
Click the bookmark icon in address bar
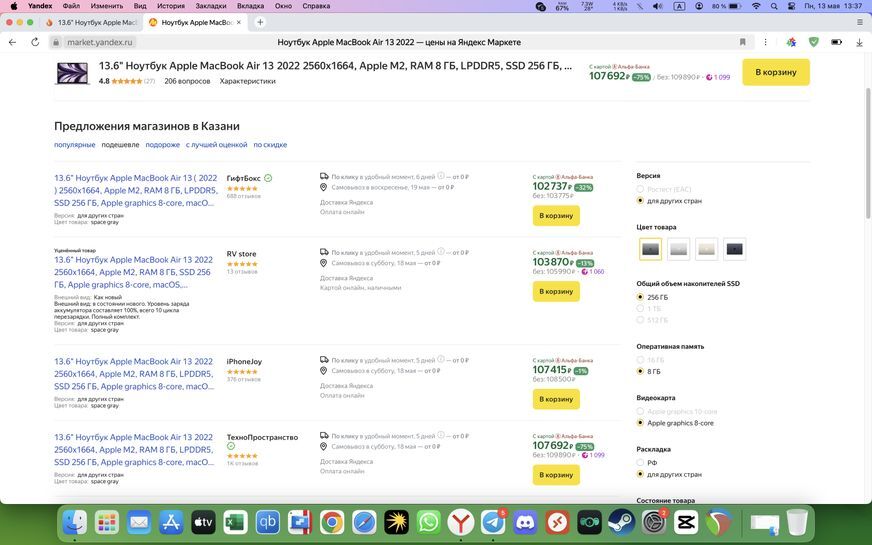pos(742,42)
